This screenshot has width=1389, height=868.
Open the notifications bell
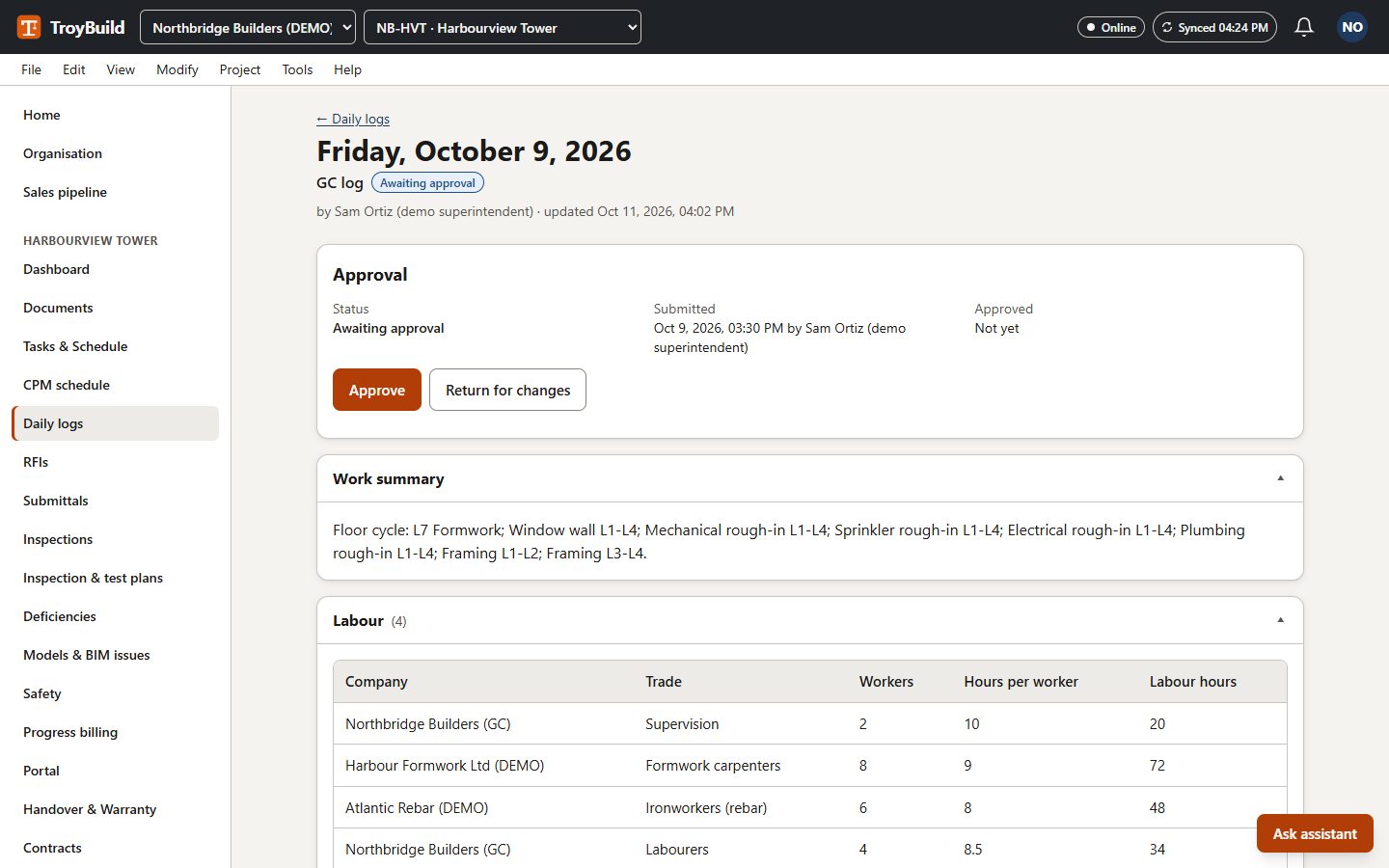click(1304, 27)
